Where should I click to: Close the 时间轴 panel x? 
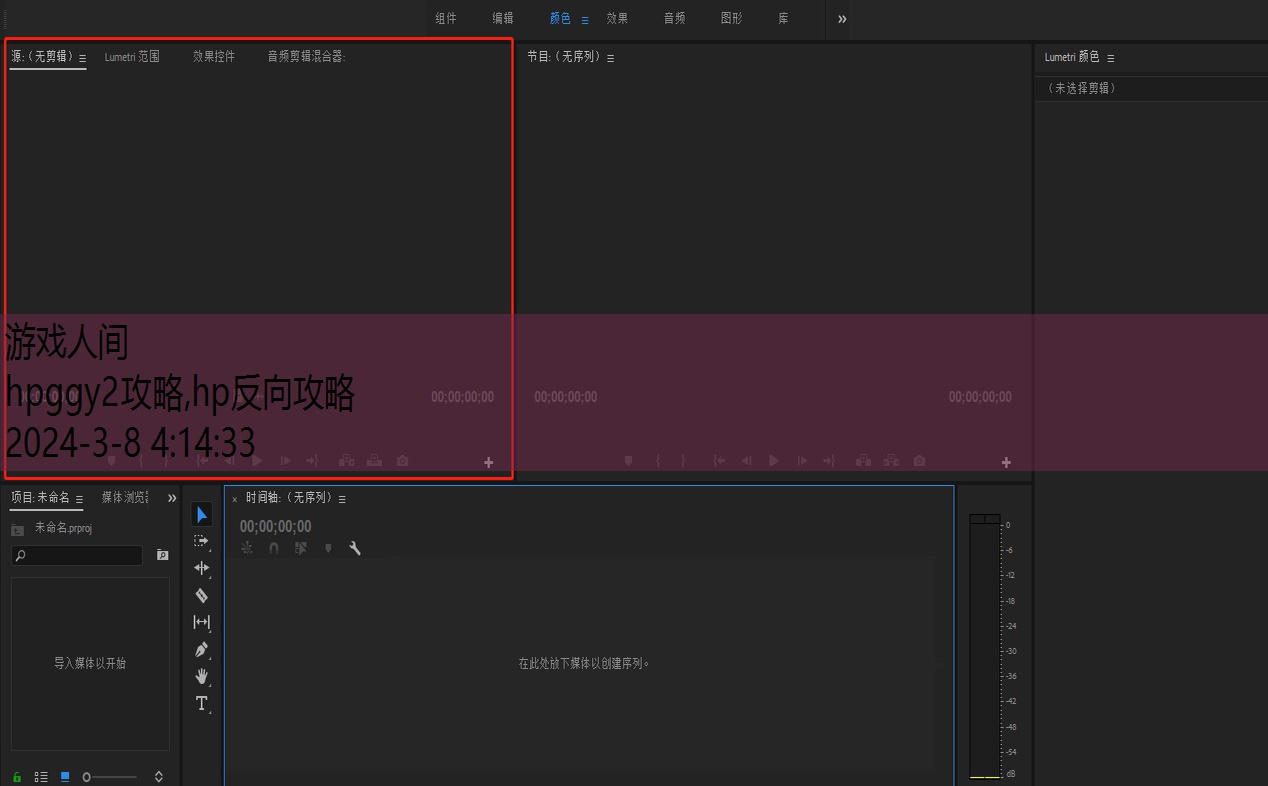point(235,499)
